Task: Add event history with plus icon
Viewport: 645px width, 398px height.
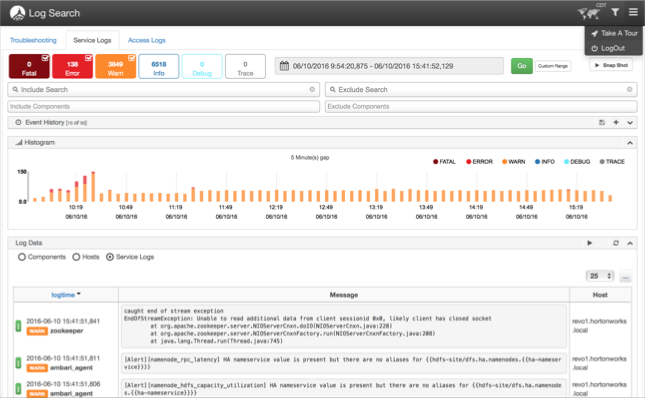Action: 616,123
